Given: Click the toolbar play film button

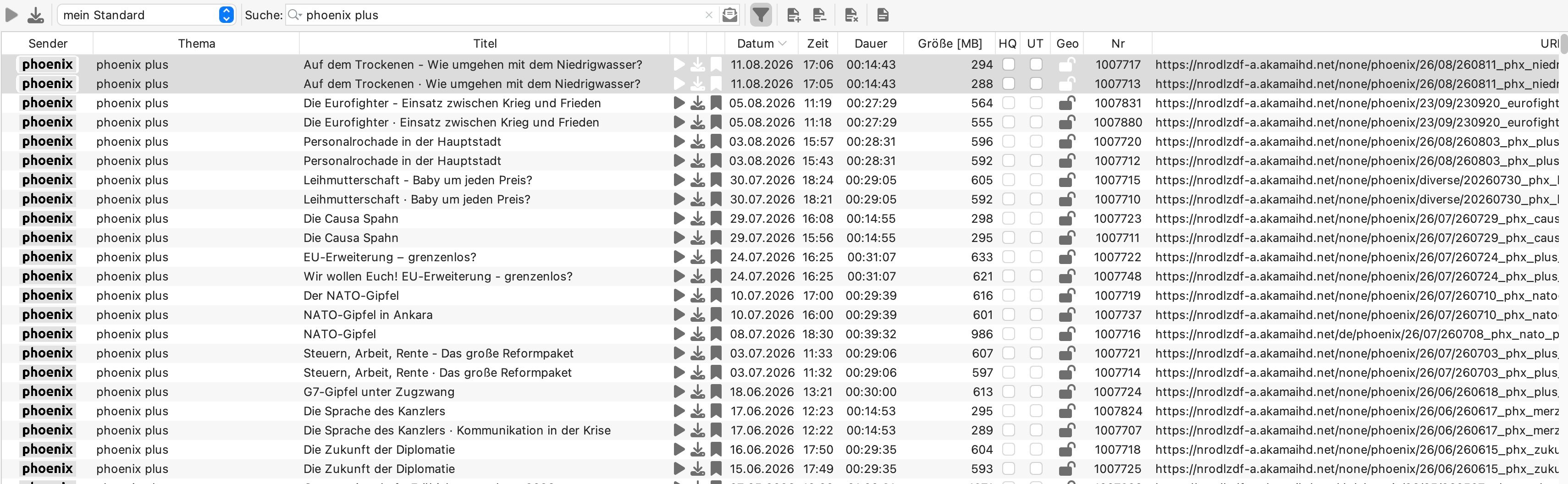Looking at the screenshot, I should [11, 15].
